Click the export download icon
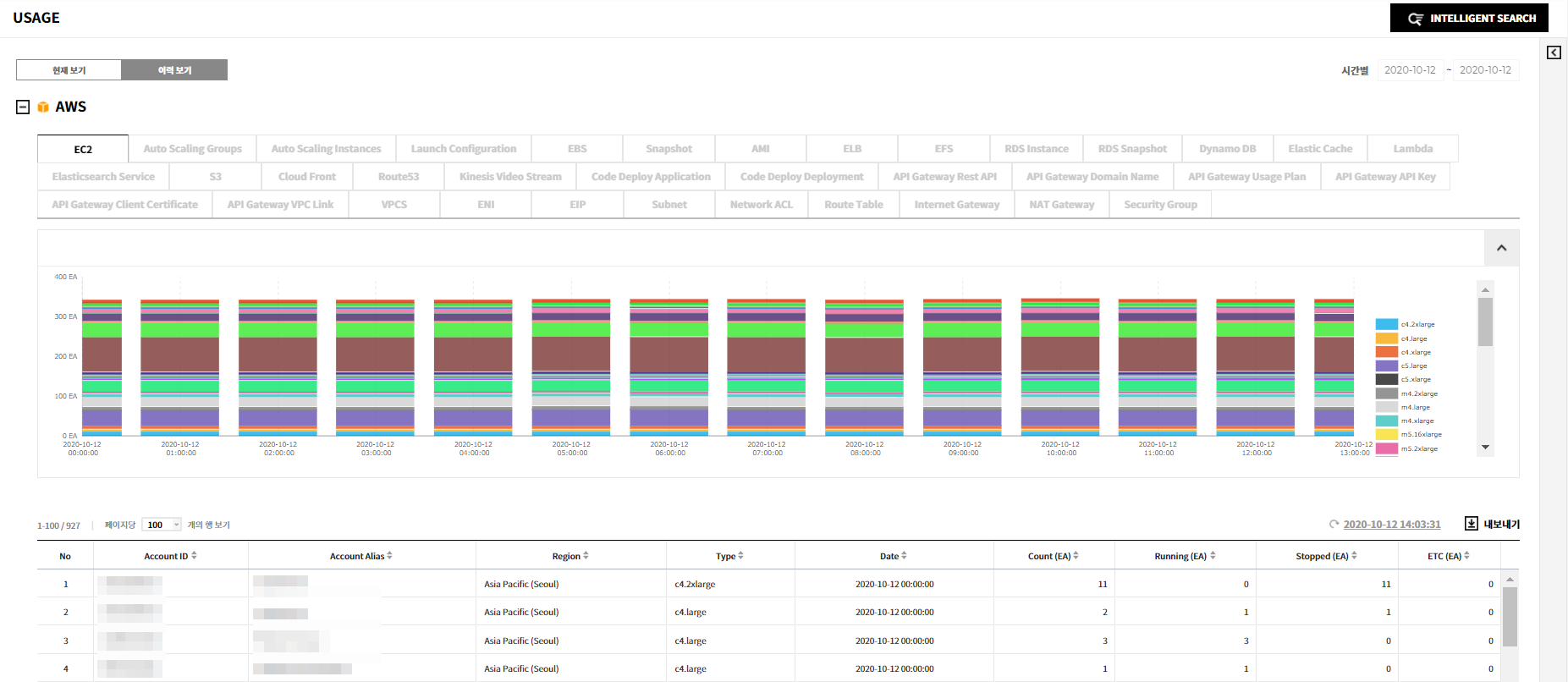The image size is (1568, 682). tap(1472, 524)
